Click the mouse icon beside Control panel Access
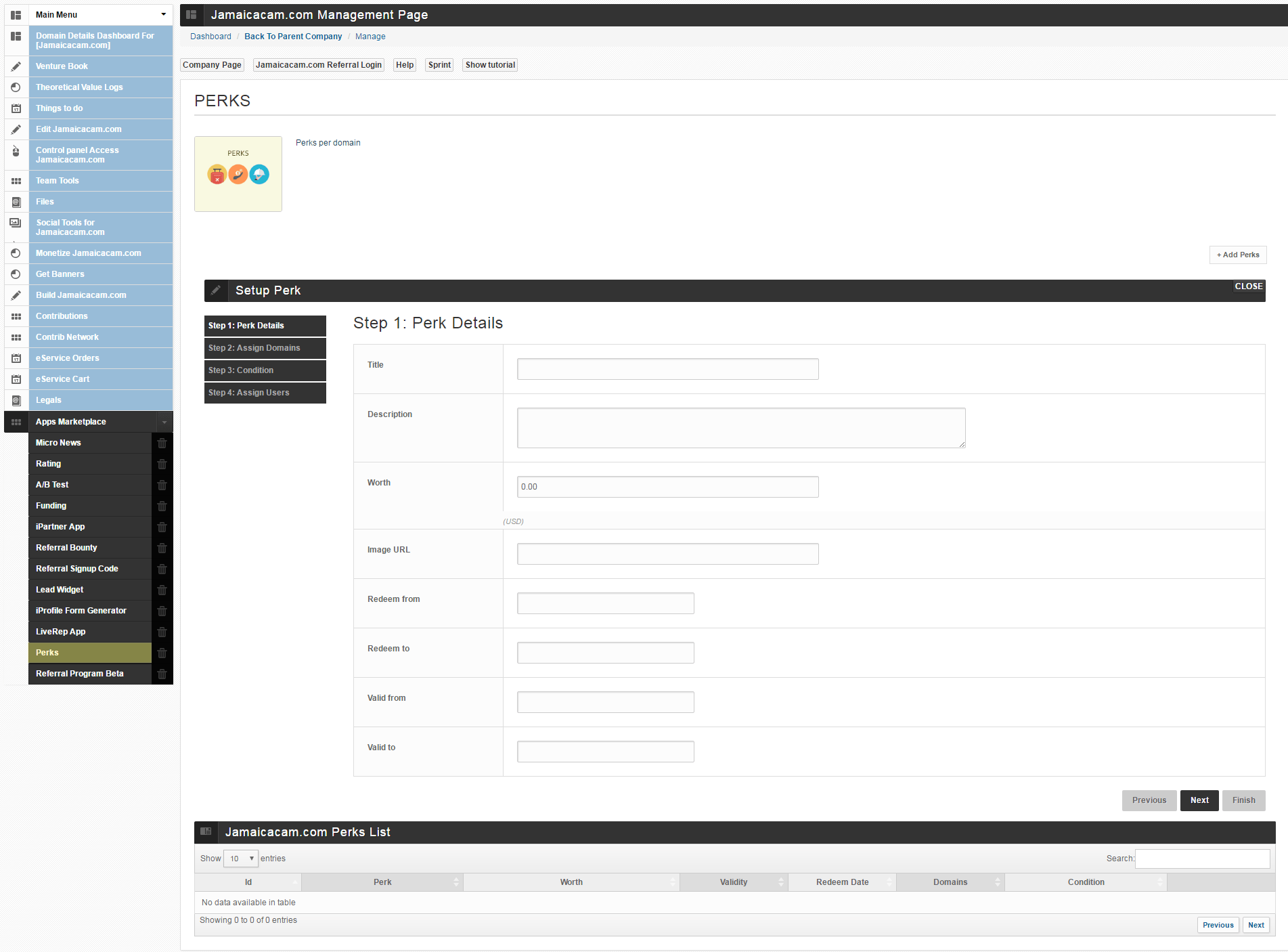The height and width of the screenshot is (952, 1288). click(x=16, y=151)
